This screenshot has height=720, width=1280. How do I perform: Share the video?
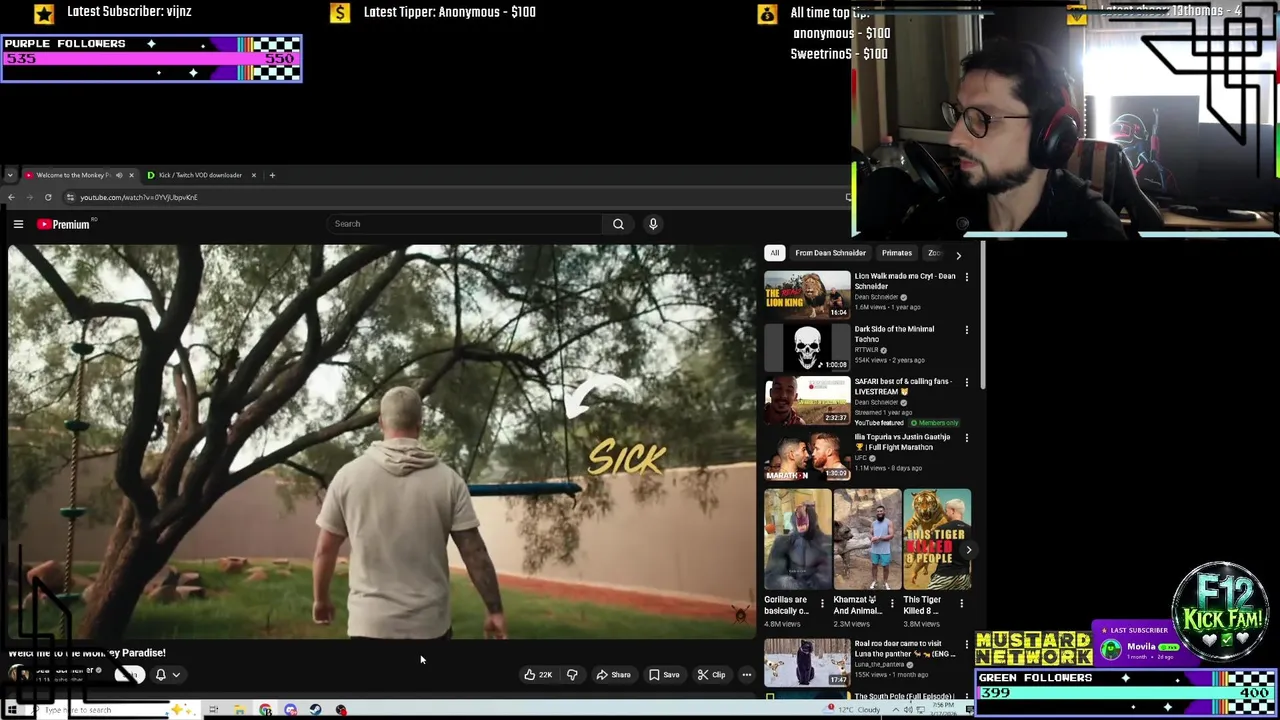[613, 675]
